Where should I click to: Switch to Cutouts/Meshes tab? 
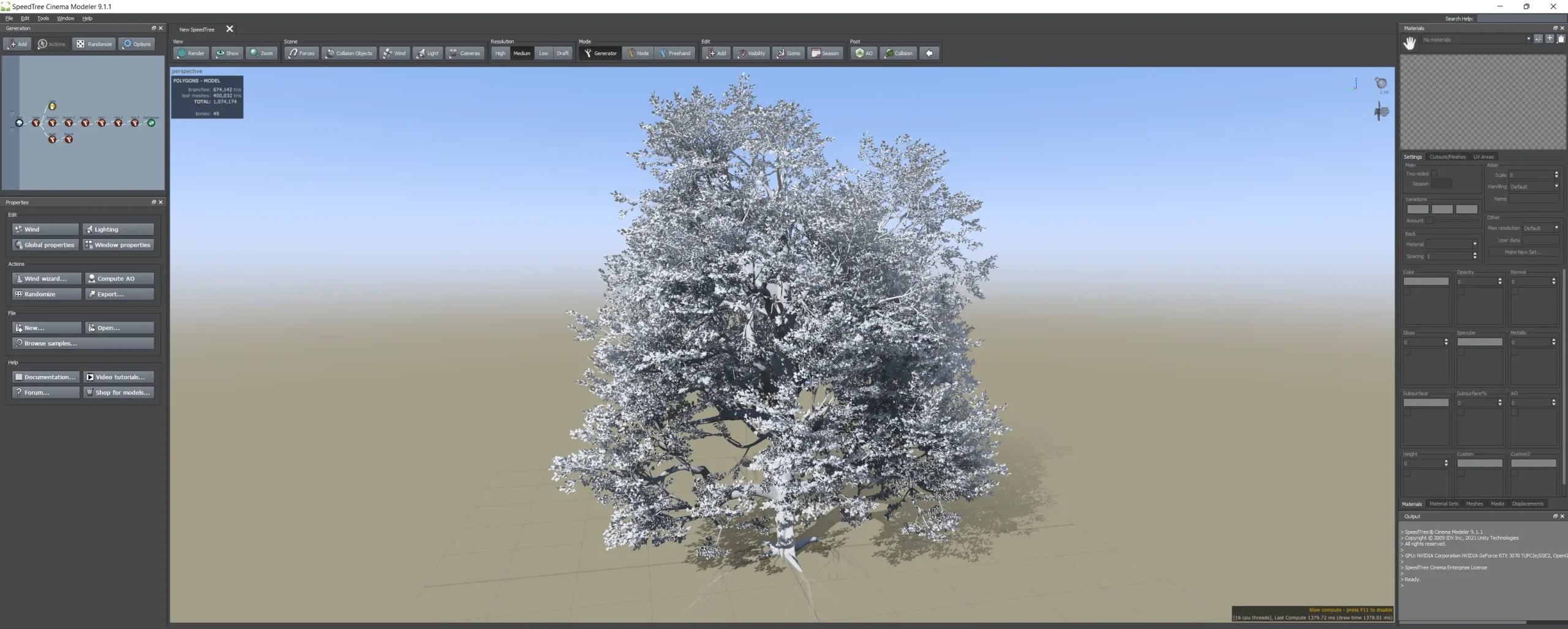(x=1447, y=157)
